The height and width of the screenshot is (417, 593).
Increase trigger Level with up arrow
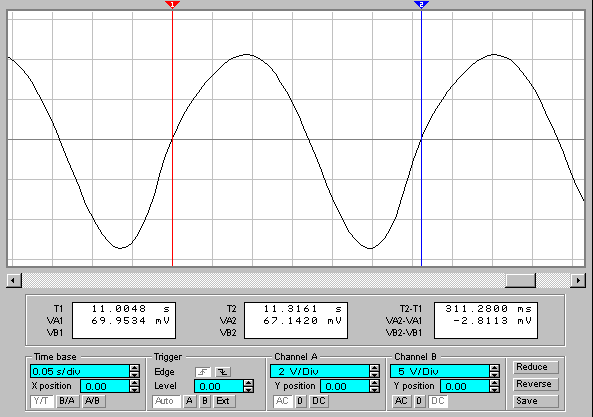pyautogui.click(x=248, y=383)
